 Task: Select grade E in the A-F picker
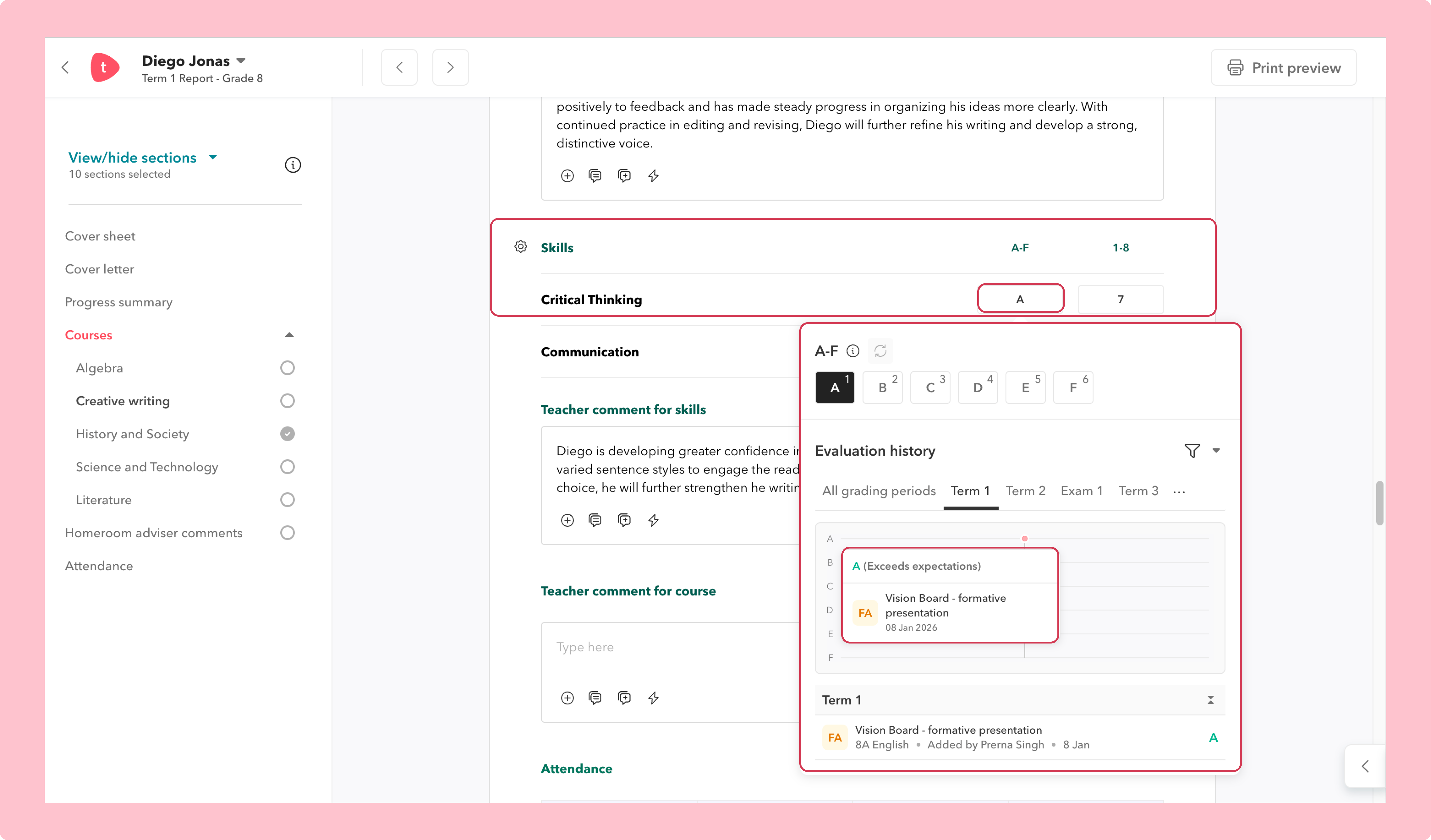coord(1026,387)
